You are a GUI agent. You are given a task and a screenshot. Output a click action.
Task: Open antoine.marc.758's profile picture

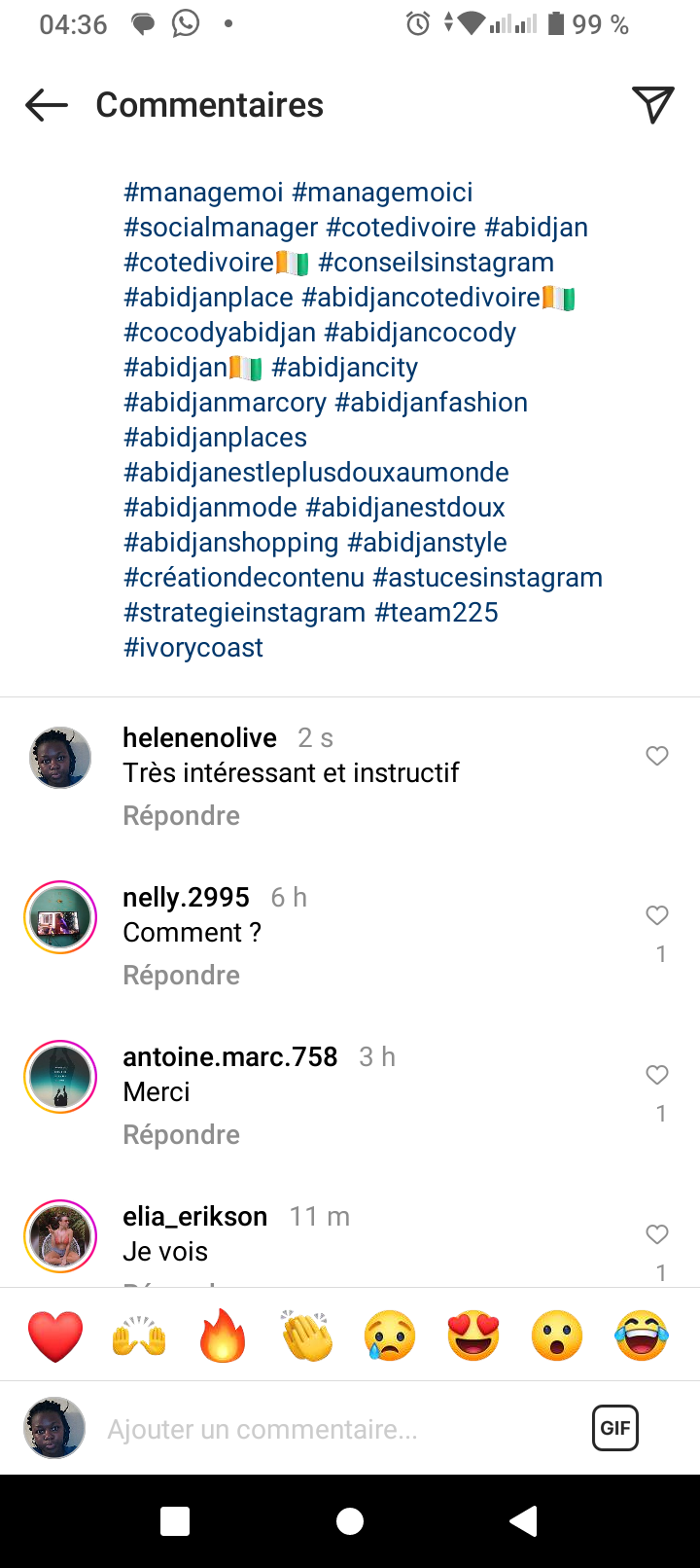pos(60,1077)
